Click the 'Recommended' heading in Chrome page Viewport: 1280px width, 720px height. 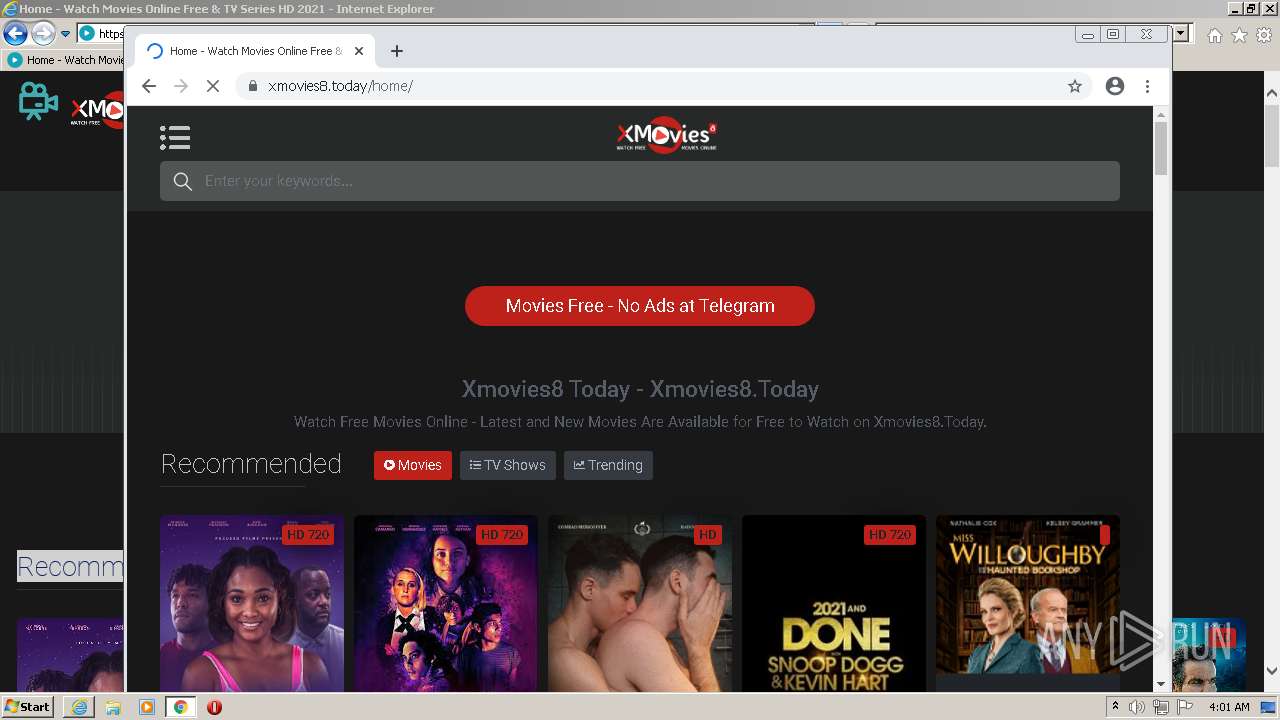pos(251,464)
